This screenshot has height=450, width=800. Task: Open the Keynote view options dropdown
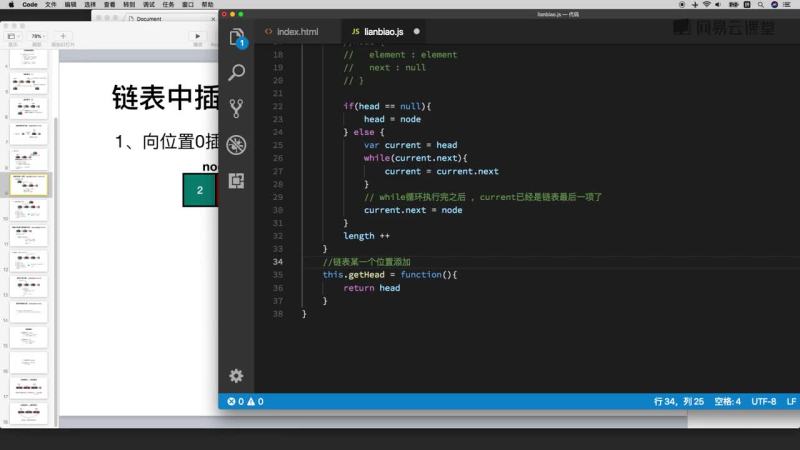click(13, 37)
